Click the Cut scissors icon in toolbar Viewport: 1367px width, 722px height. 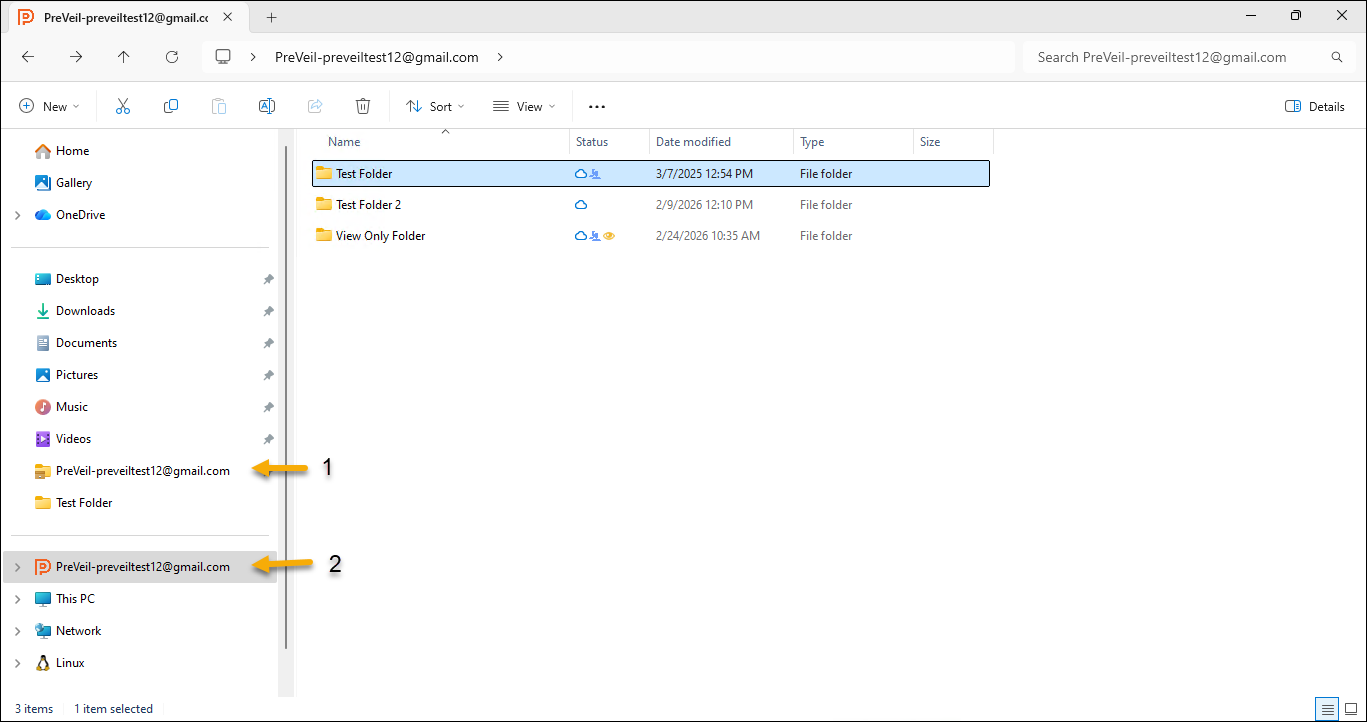tap(123, 106)
